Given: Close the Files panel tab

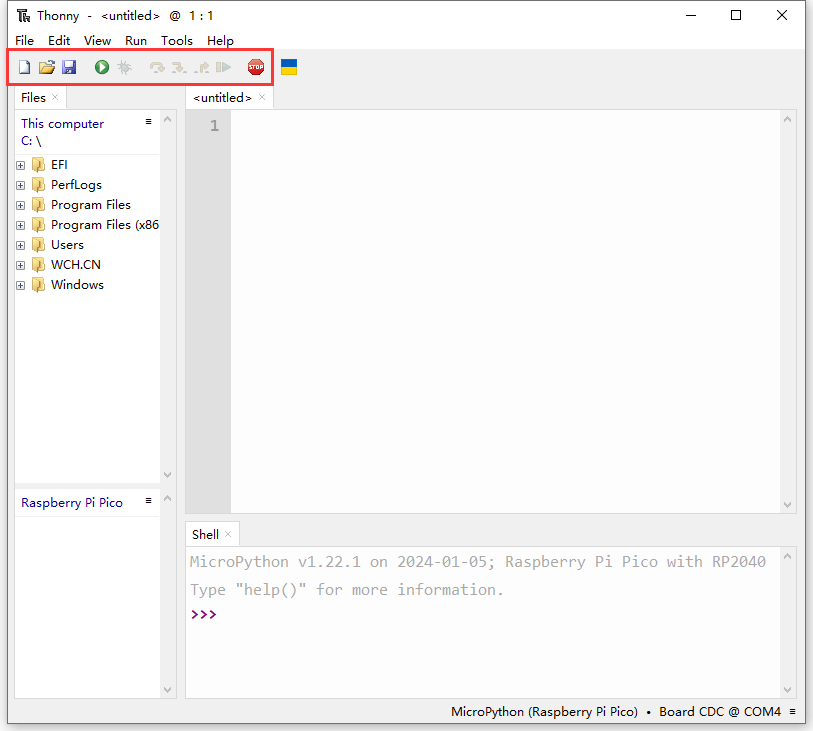Looking at the screenshot, I should point(55,97).
